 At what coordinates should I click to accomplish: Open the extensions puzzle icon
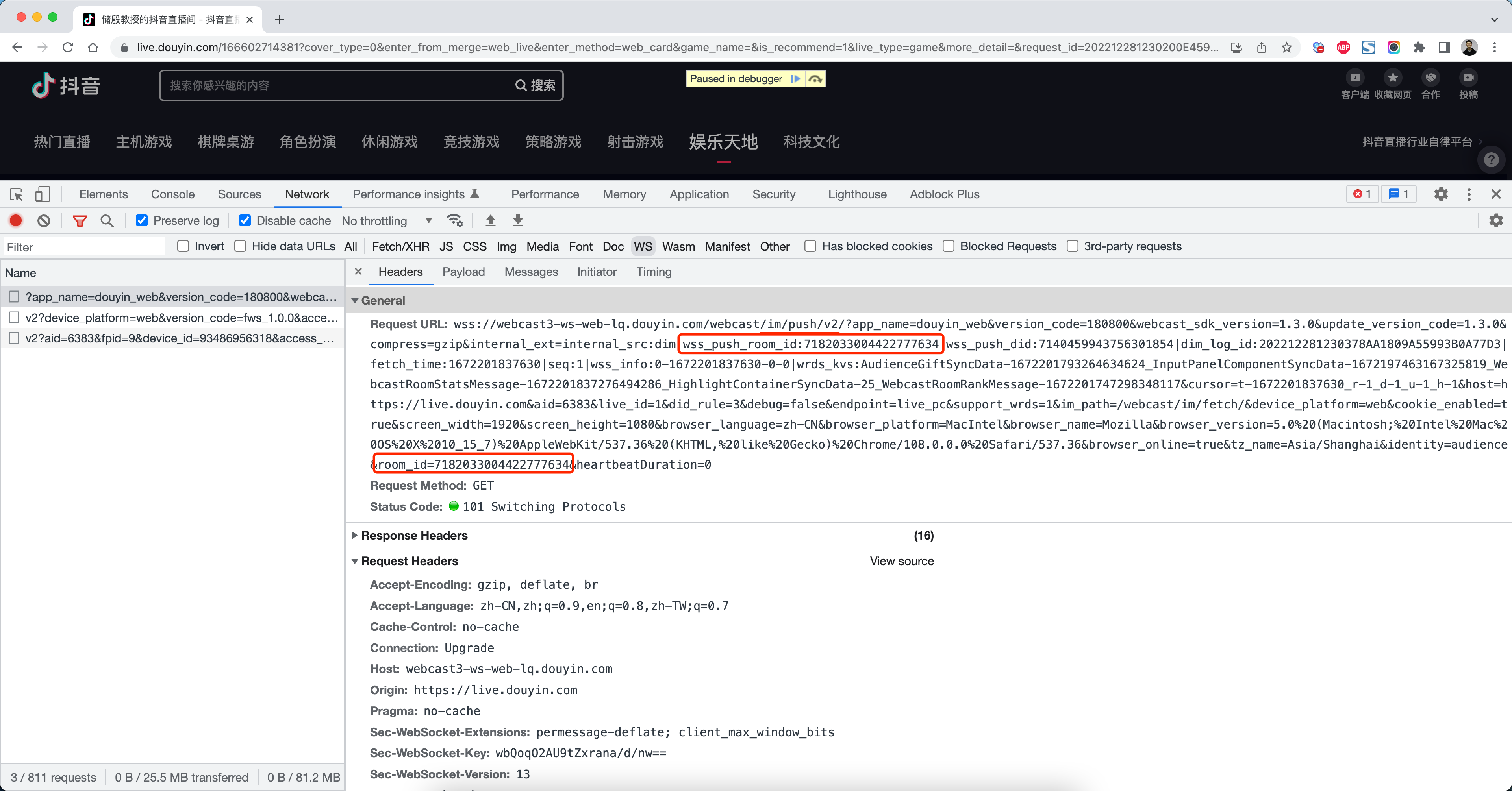tap(1419, 48)
